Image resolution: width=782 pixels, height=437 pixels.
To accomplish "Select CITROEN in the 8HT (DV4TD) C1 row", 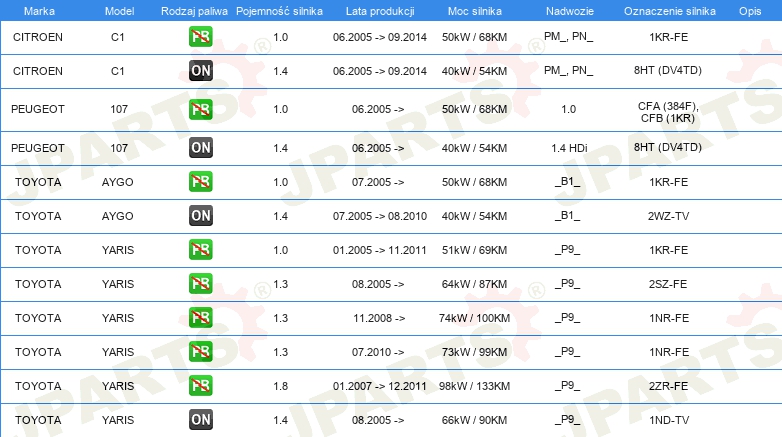I will [x=38, y=71].
